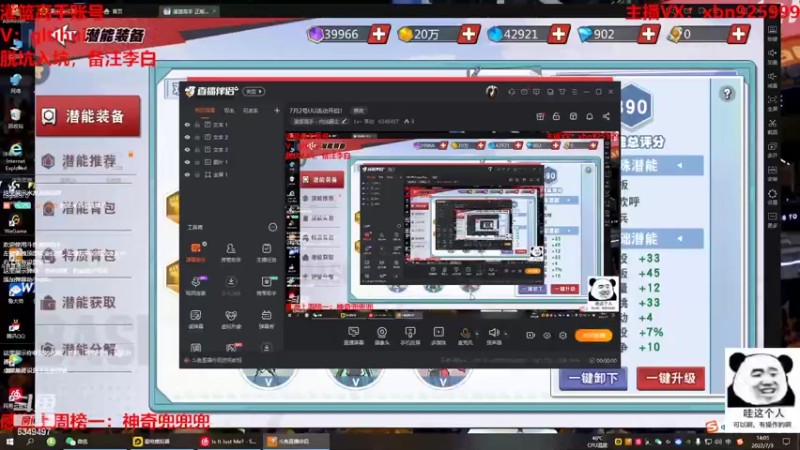The height and width of the screenshot is (450, 800).
Task: Switch to the third scene tab
Action: [250, 110]
